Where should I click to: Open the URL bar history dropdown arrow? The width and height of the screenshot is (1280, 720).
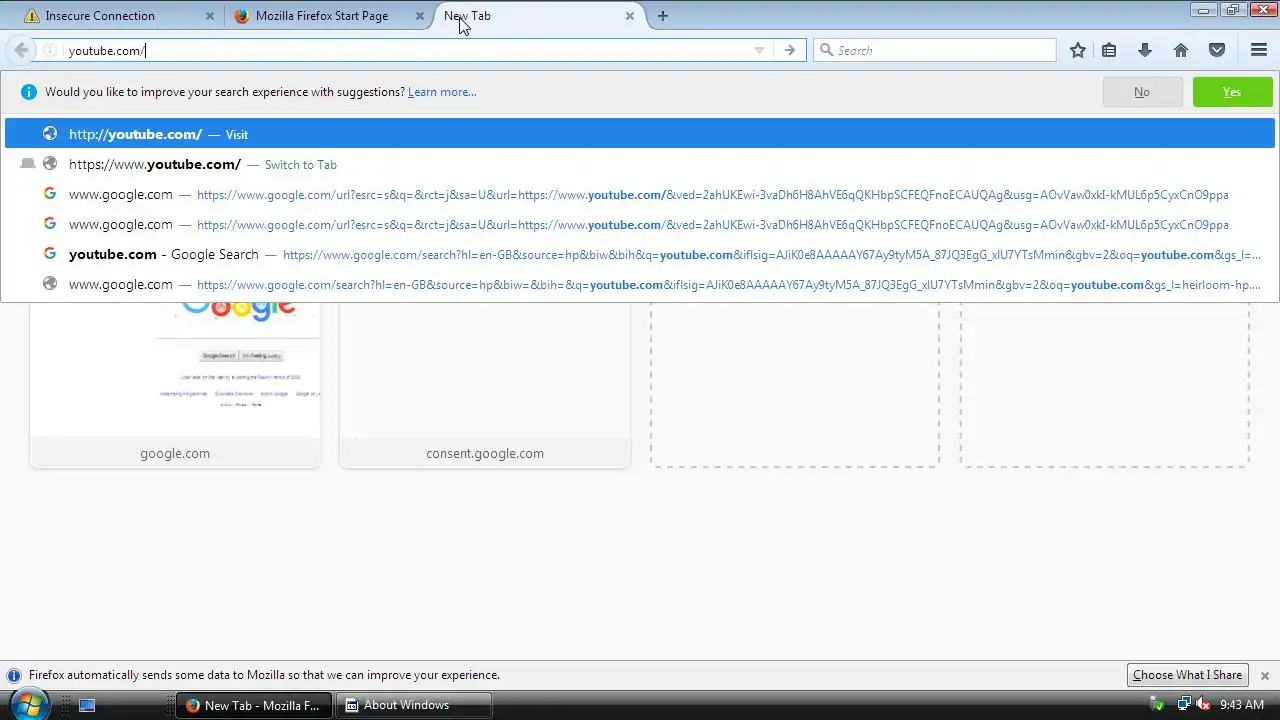[x=759, y=50]
